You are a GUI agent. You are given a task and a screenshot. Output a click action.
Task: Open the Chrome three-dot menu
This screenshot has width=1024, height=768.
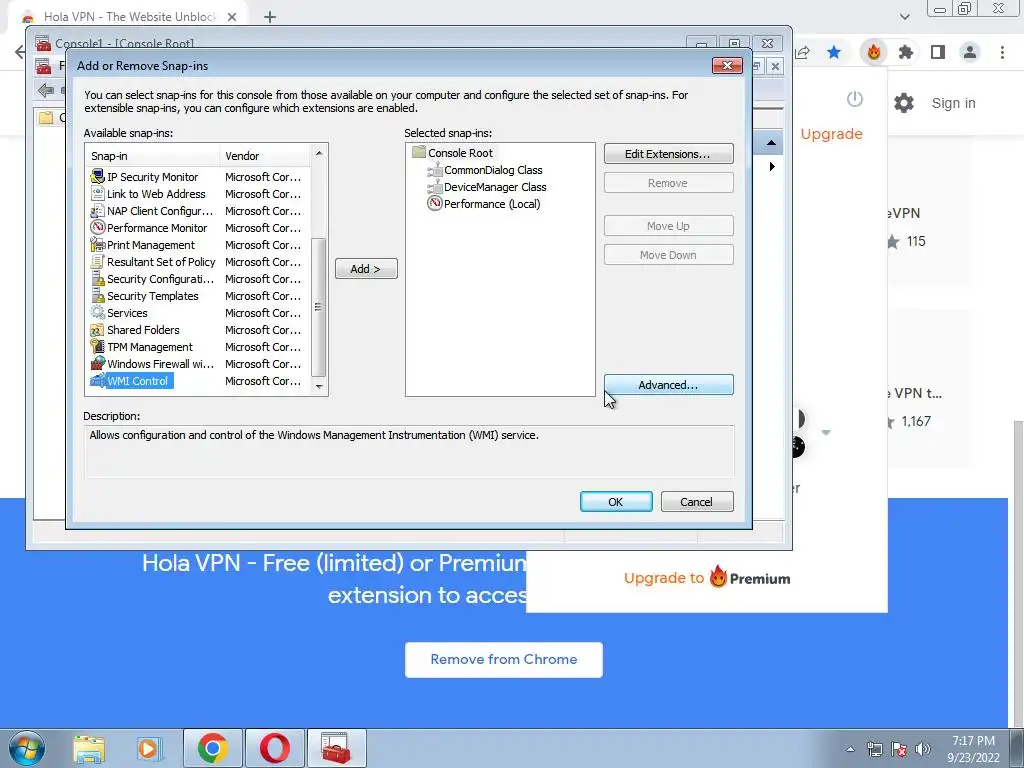pyautogui.click(x=1002, y=52)
